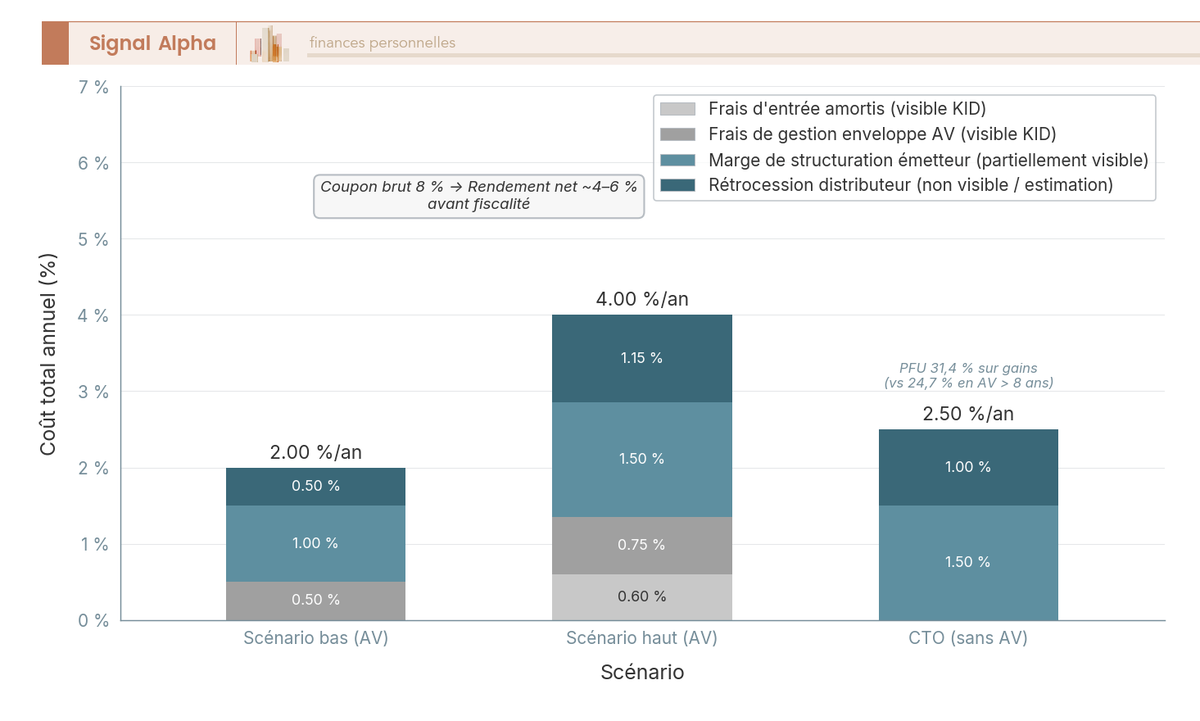Image resolution: width=1200 pixels, height=721 pixels.
Task: Click the finances personnelles header text
Action: click(382, 43)
